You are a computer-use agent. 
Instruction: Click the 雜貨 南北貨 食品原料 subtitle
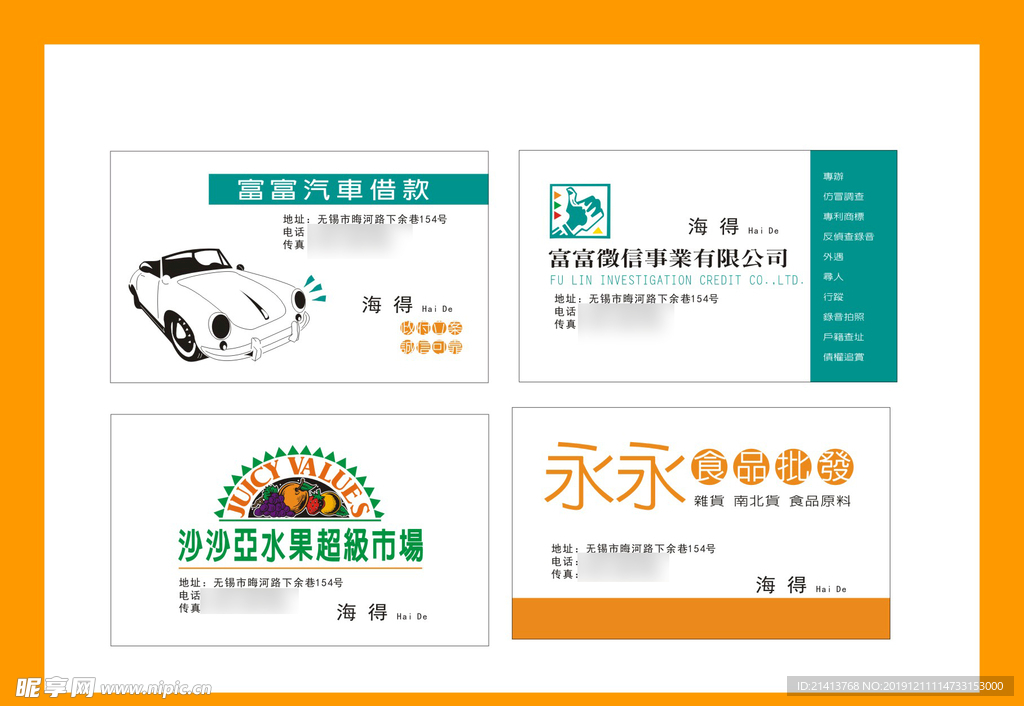coord(772,501)
